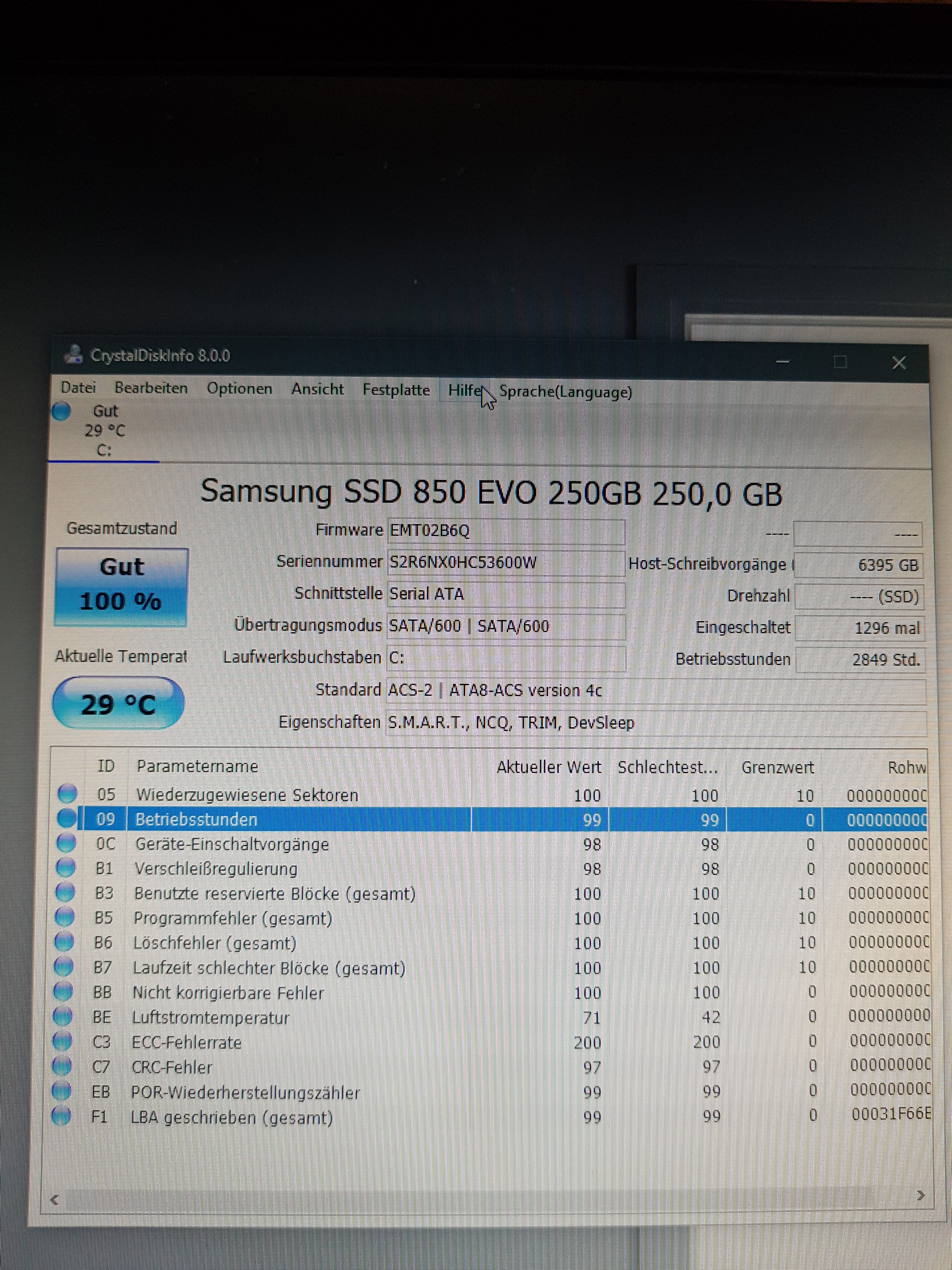952x1270 pixels.
Task: Click status orb beside CRC-Fehler attribute
Action: click(x=62, y=1066)
